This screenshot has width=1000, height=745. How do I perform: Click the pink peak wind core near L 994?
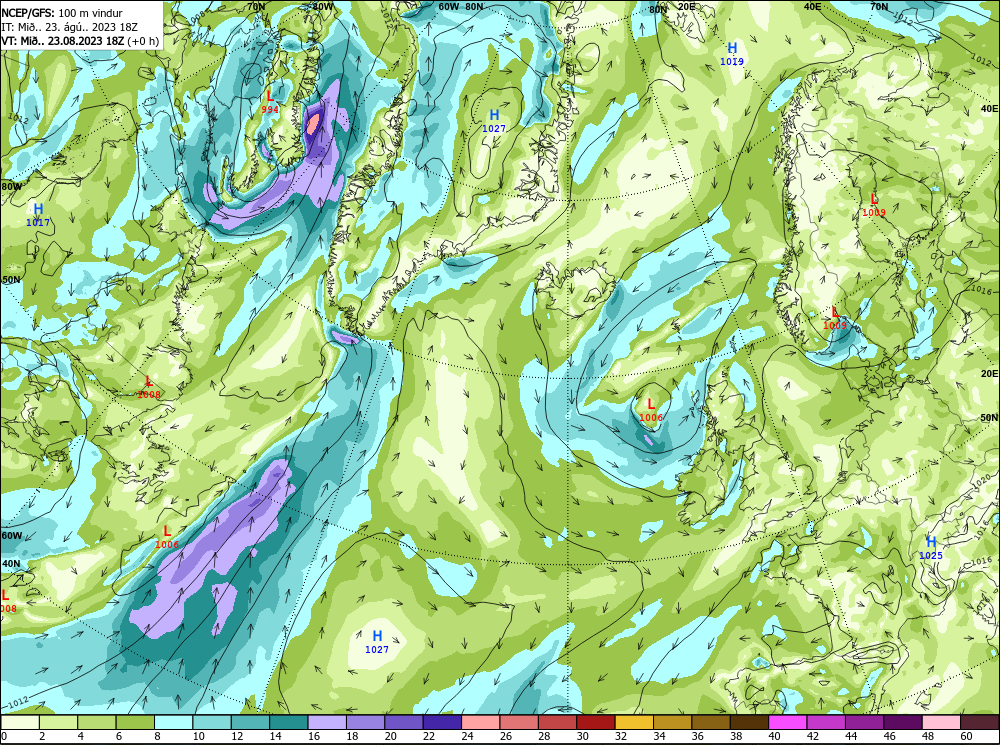pos(312,122)
